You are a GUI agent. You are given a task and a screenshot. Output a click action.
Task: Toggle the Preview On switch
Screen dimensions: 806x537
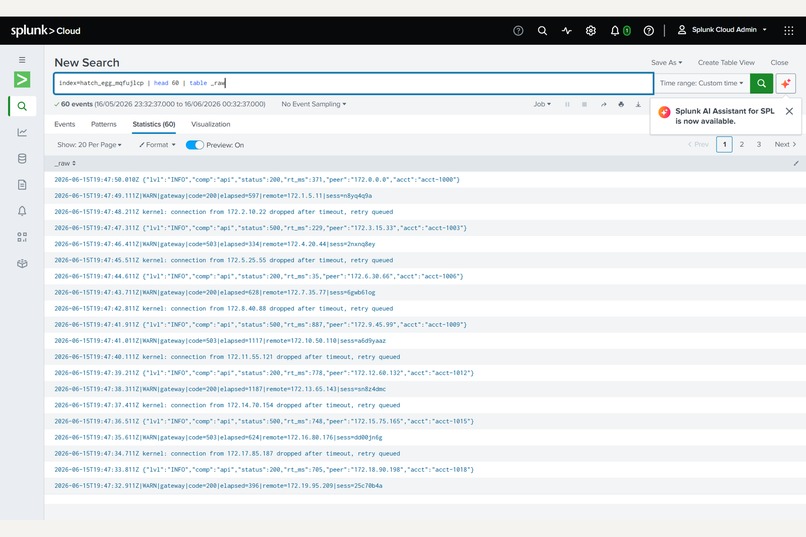[195, 145]
